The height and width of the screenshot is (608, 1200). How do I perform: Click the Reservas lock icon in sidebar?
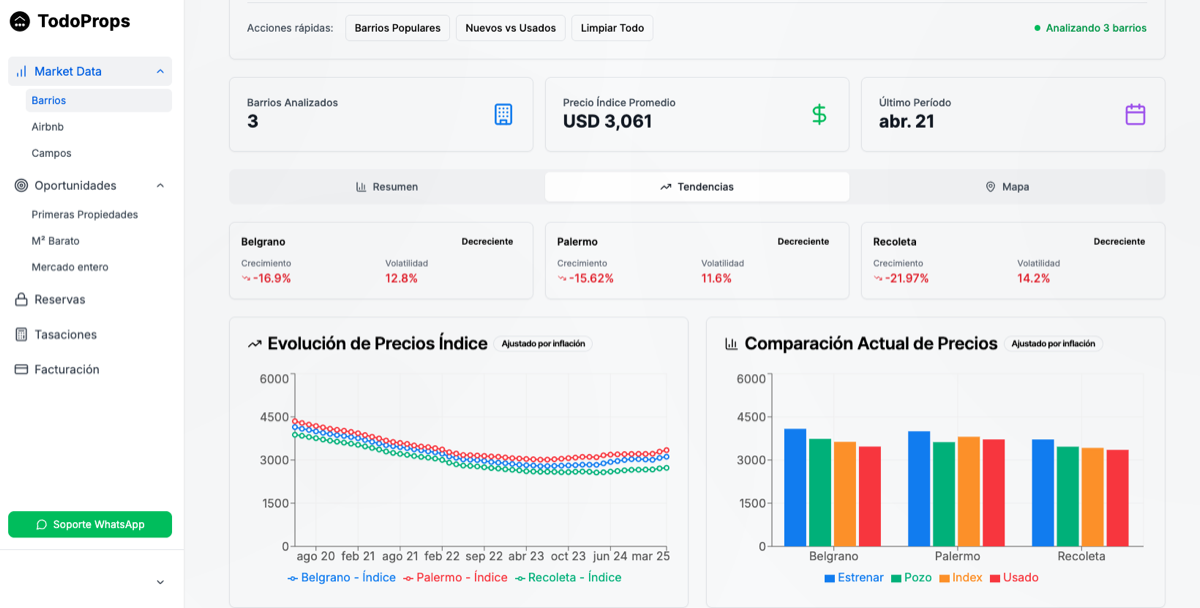(x=21, y=300)
